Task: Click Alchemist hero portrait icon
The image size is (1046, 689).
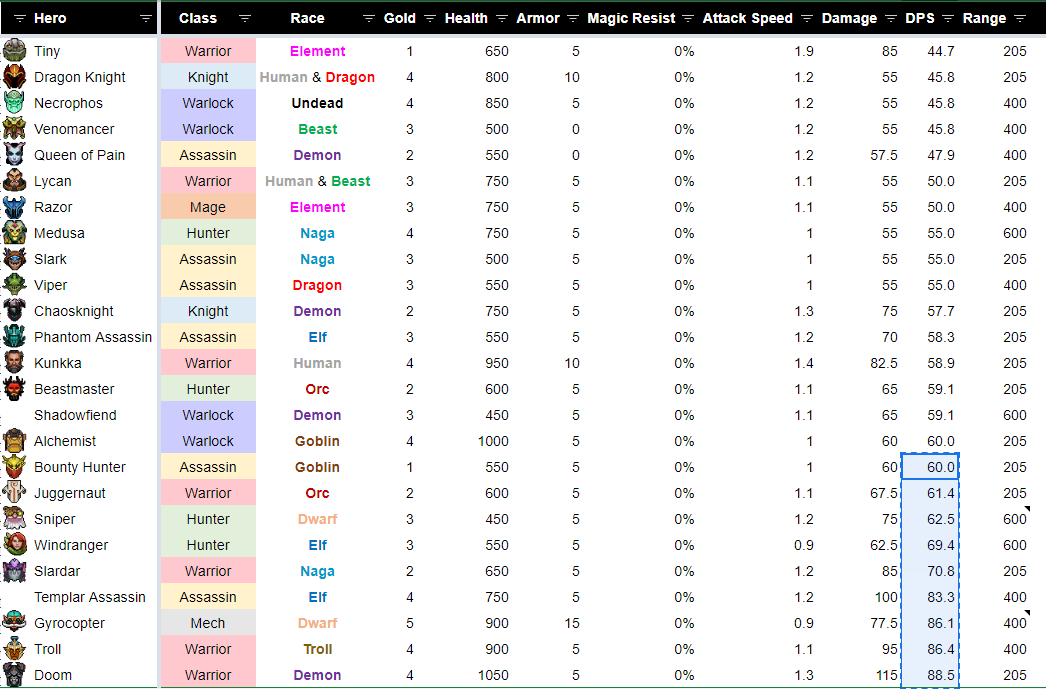Action: [14, 441]
